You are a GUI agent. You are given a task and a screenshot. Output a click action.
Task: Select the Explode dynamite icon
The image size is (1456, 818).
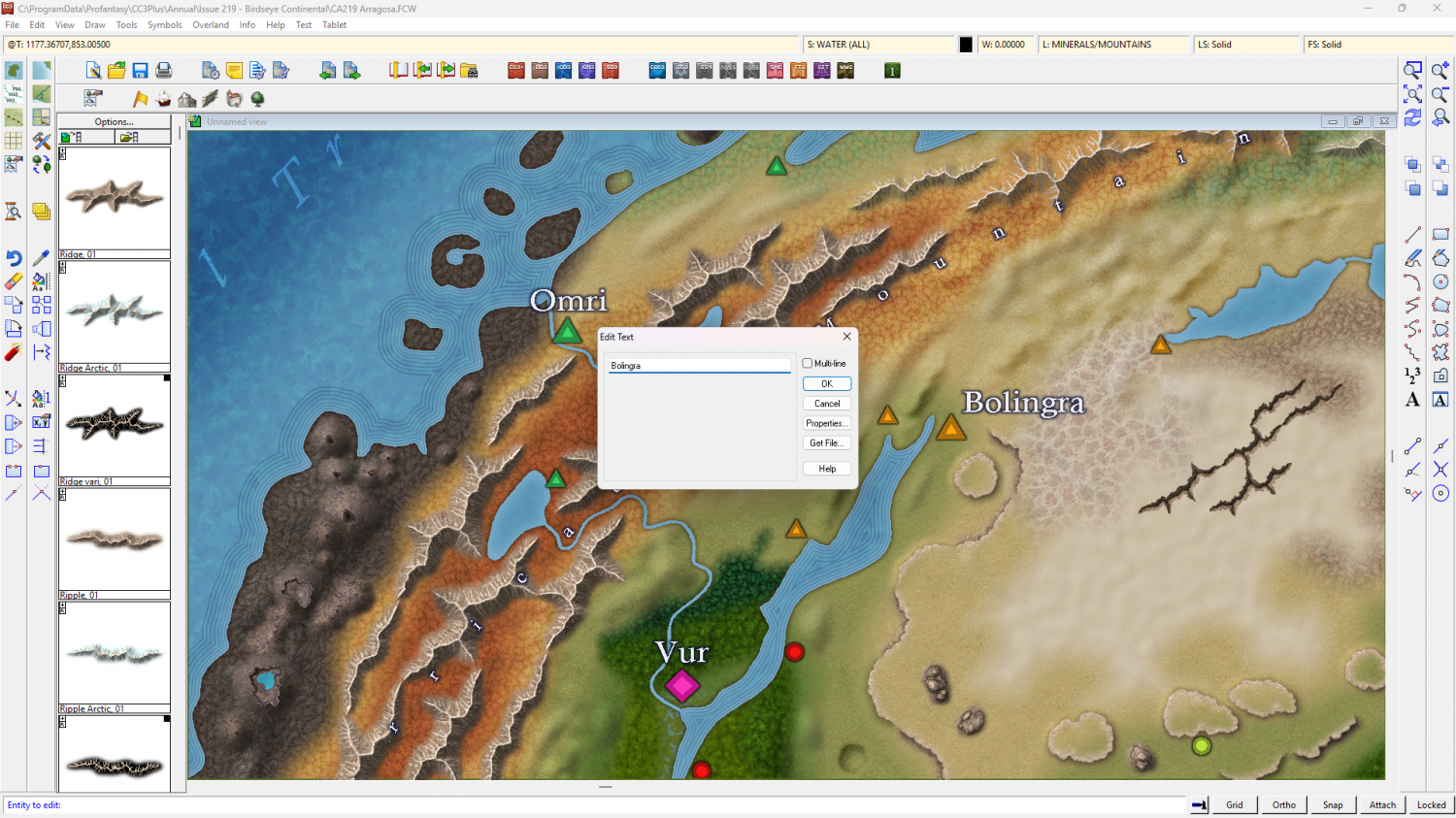pyautogui.click(x=14, y=352)
